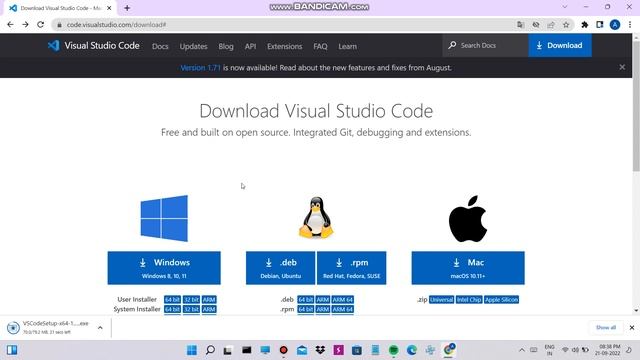Open the Mail app from the taskbar
Screen dimensions: 640x360
(x=302, y=350)
